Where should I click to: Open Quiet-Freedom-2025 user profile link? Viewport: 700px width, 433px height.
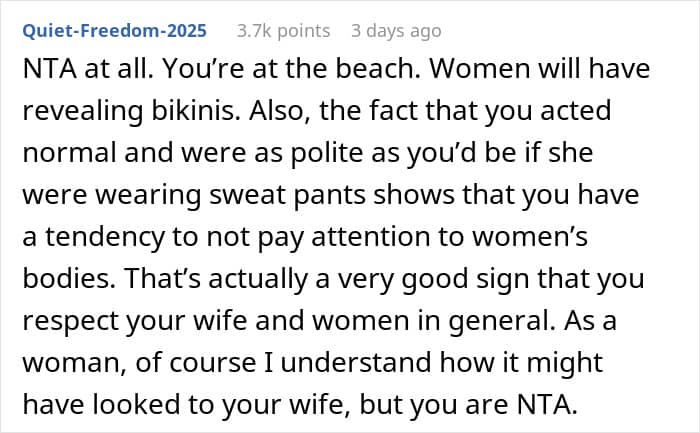coord(114,31)
